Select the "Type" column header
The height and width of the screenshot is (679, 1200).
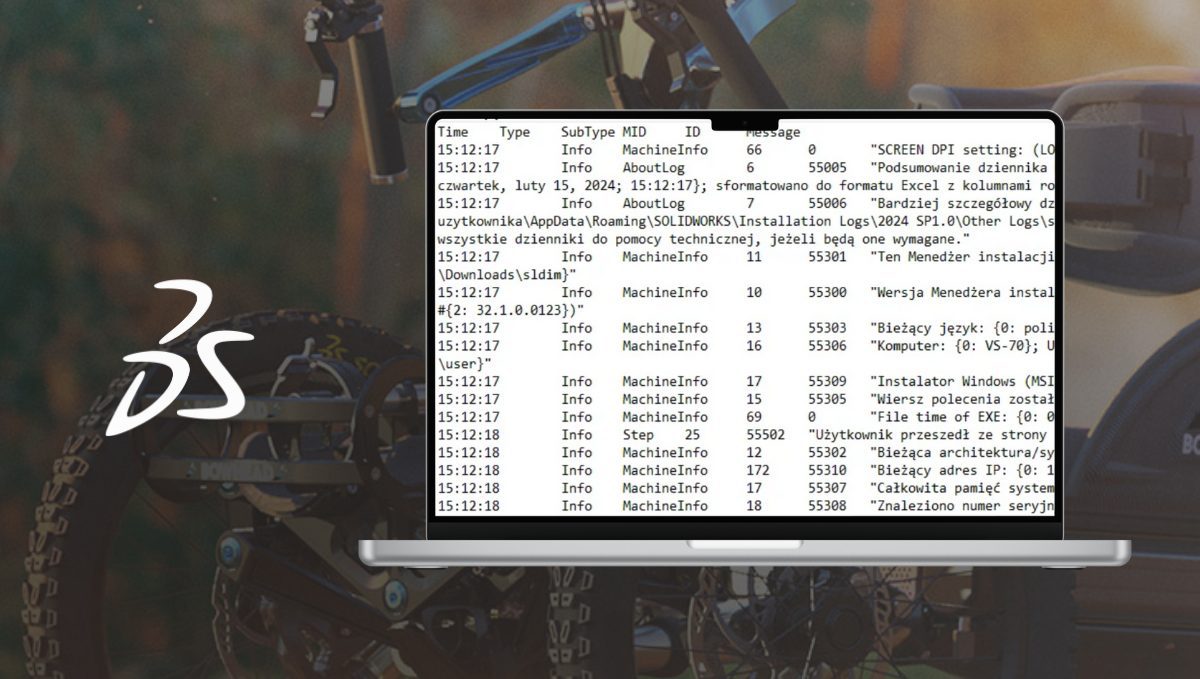point(515,132)
